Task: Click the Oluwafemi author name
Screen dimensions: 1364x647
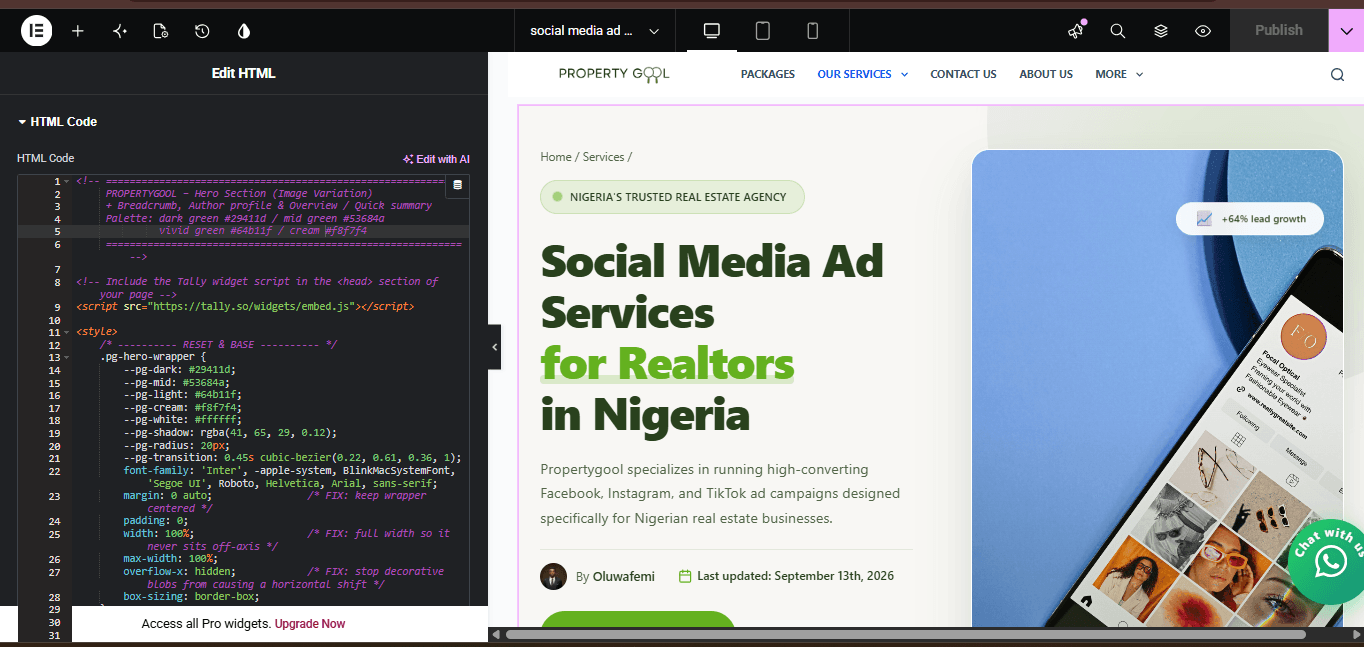Action: (623, 576)
